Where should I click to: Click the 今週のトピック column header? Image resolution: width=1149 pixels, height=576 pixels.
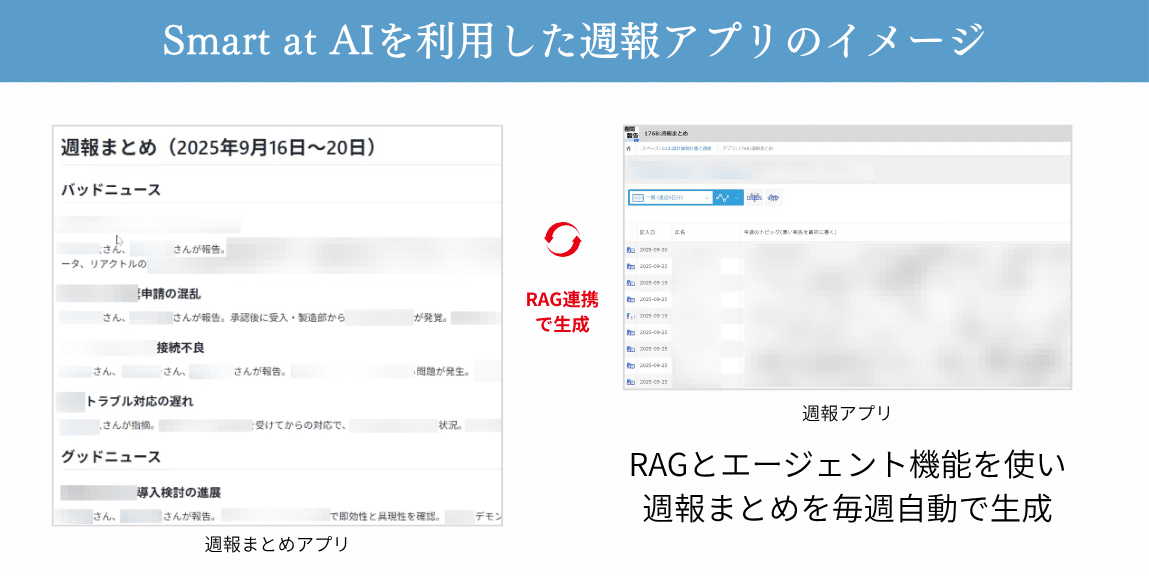[790, 231]
